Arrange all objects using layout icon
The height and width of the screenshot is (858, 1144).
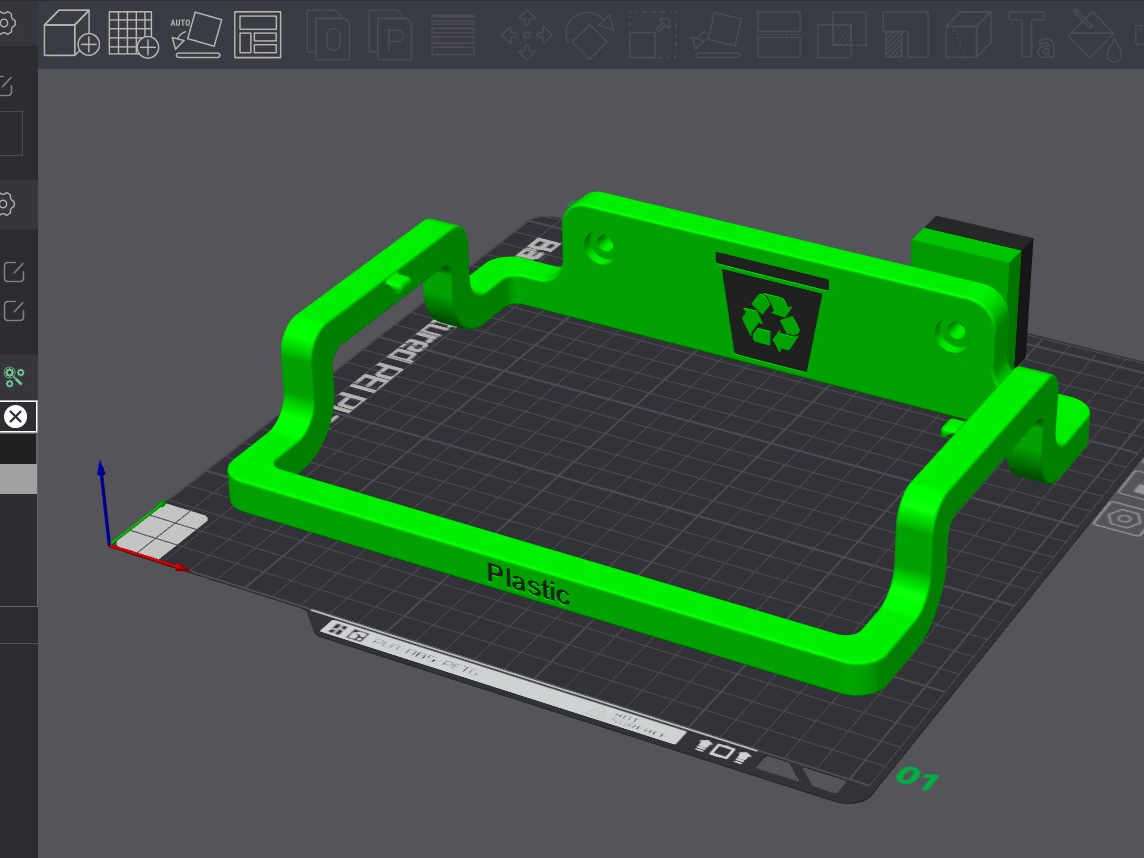pos(258,34)
